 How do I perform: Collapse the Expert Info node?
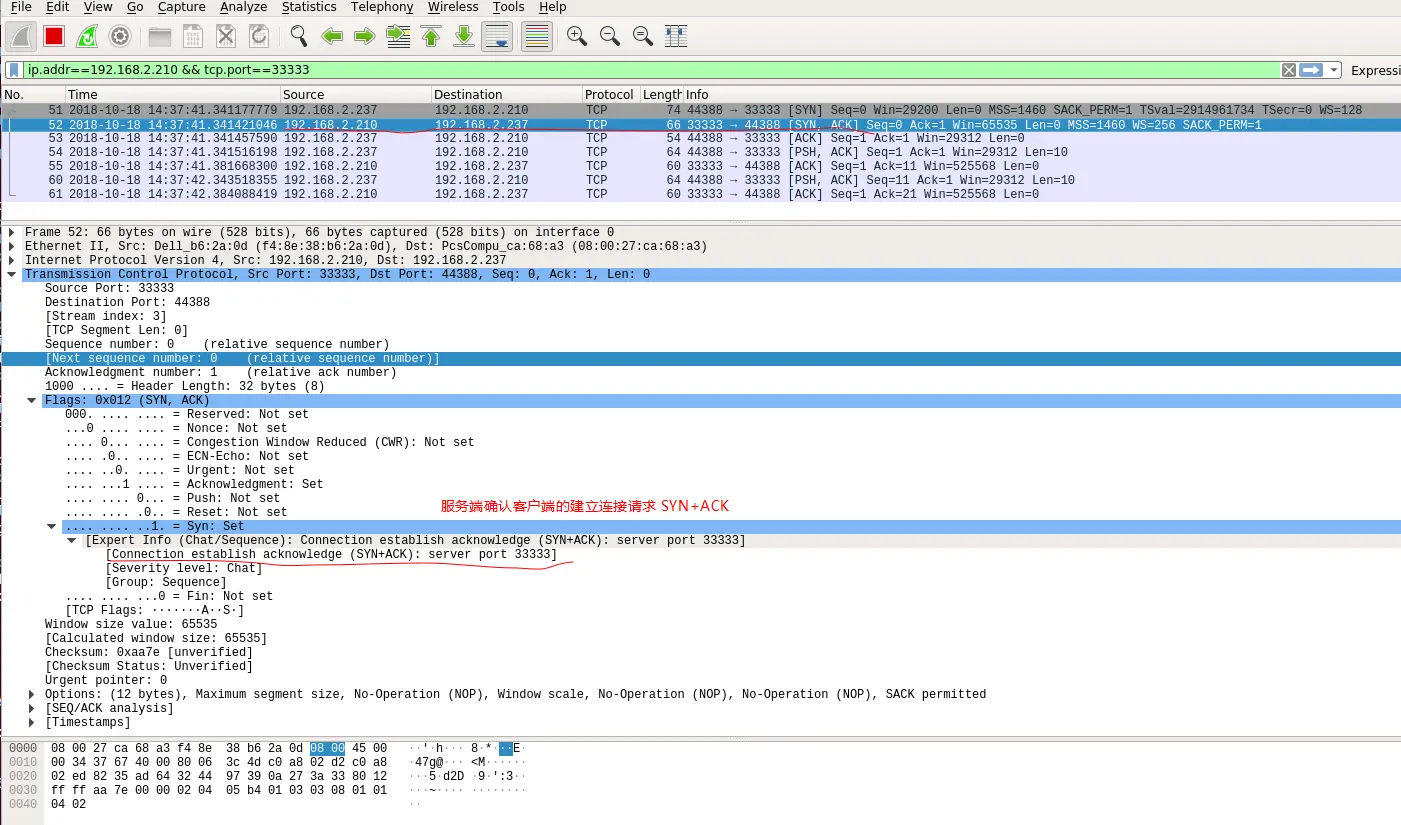[72, 540]
